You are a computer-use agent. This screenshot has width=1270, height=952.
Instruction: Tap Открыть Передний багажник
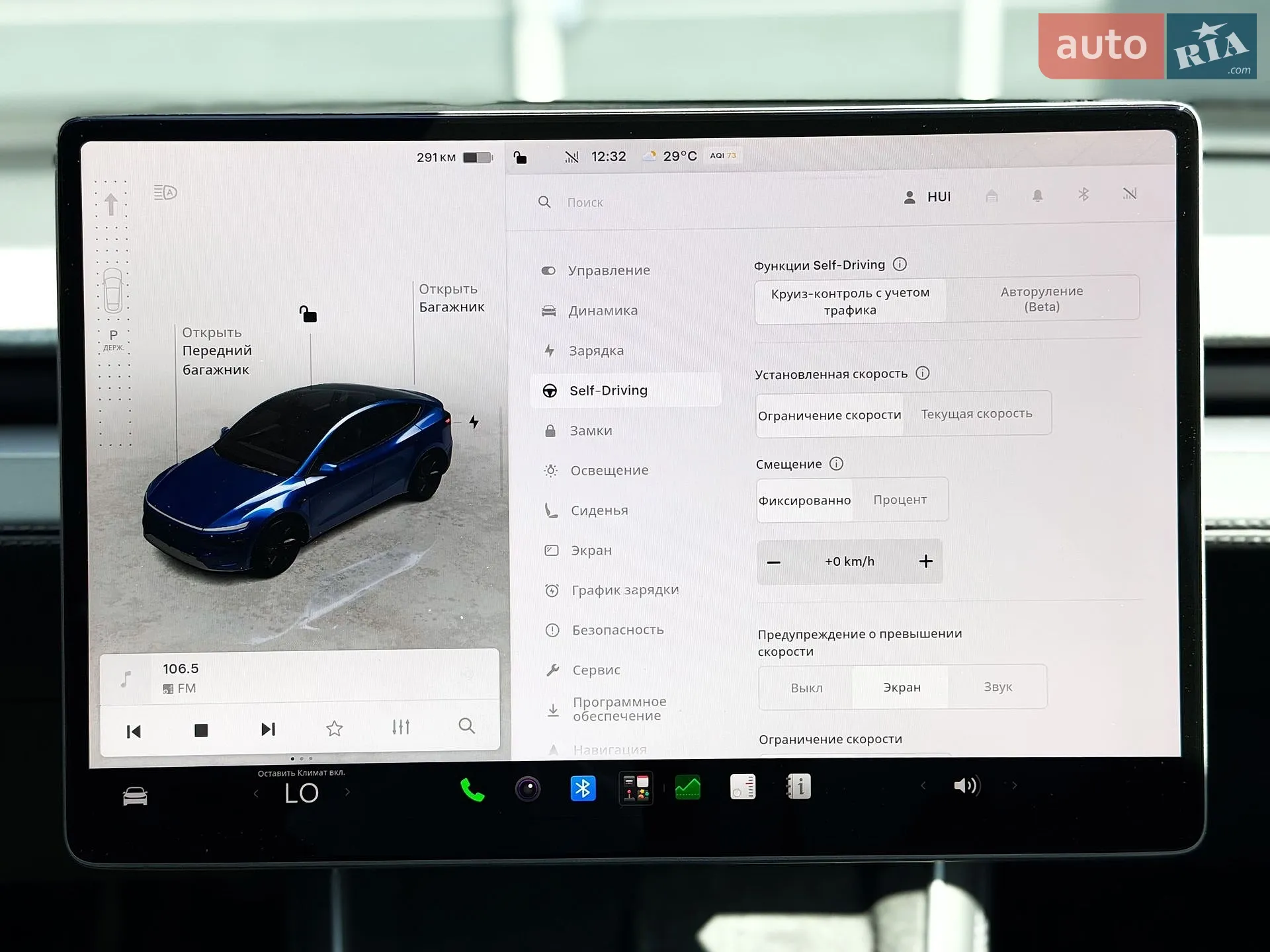tap(217, 351)
